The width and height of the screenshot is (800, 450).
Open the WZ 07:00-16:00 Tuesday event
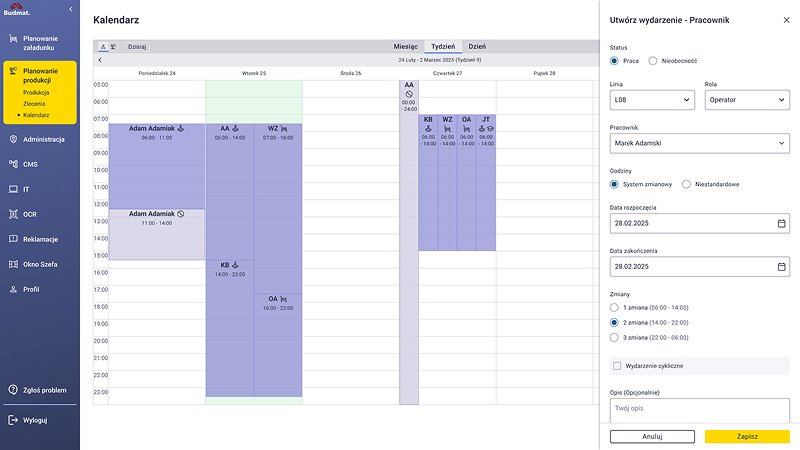pyautogui.click(x=278, y=208)
